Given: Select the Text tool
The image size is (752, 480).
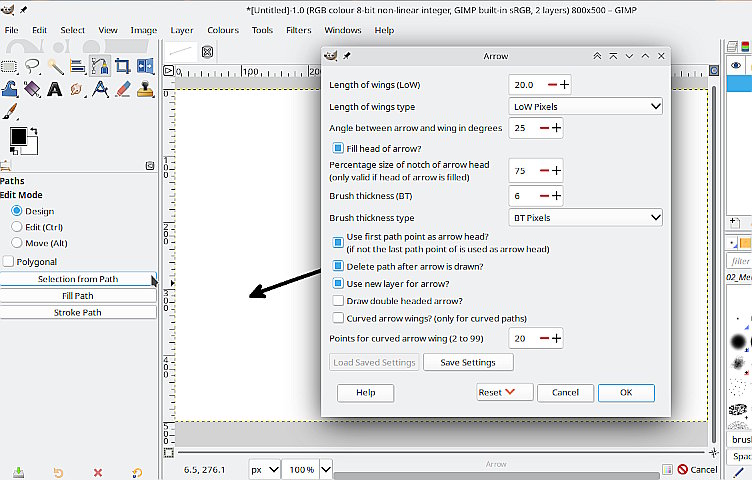Looking at the screenshot, I should 55,89.
